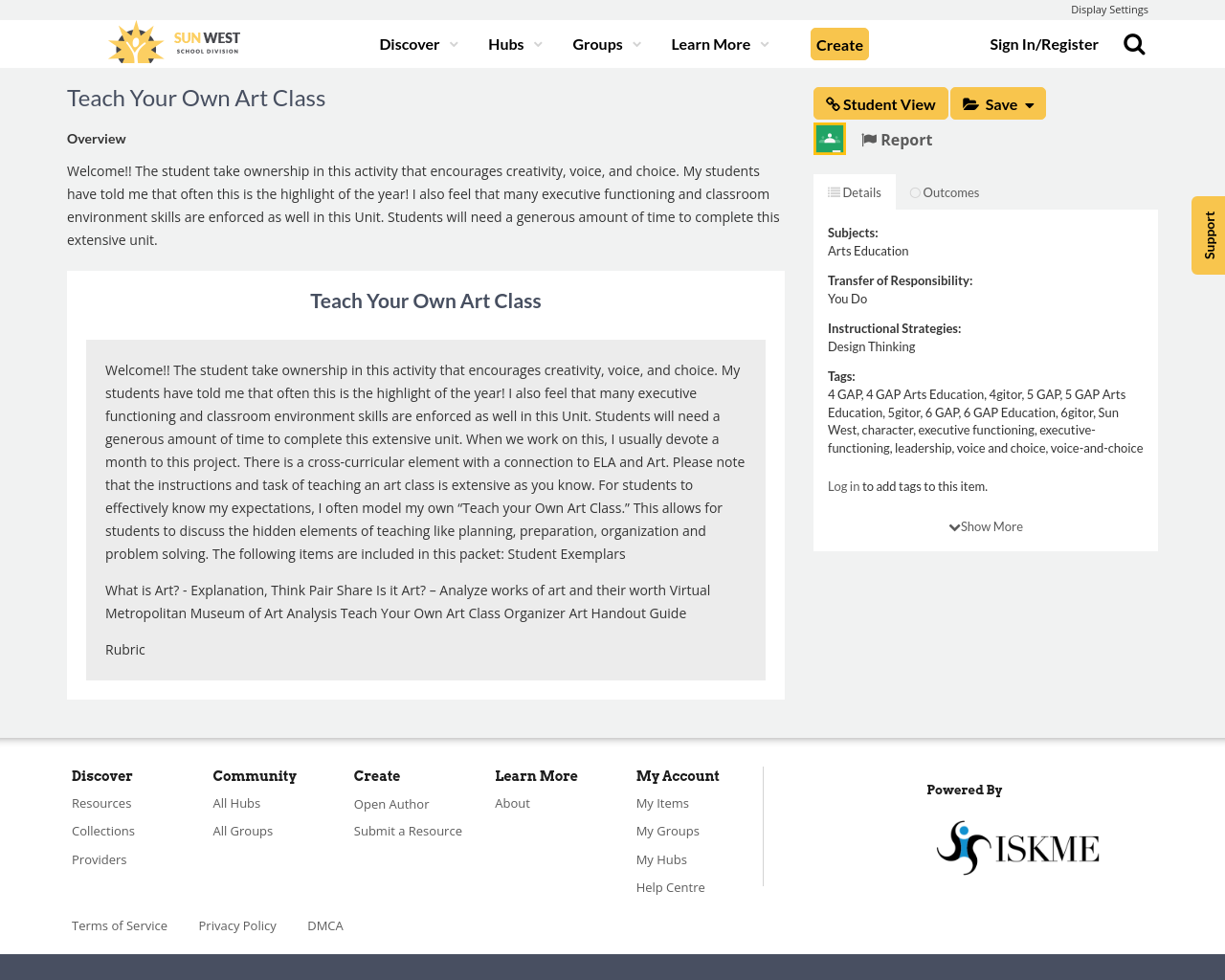Open the Support side tab
The image size is (1225, 980).
(1209, 235)
